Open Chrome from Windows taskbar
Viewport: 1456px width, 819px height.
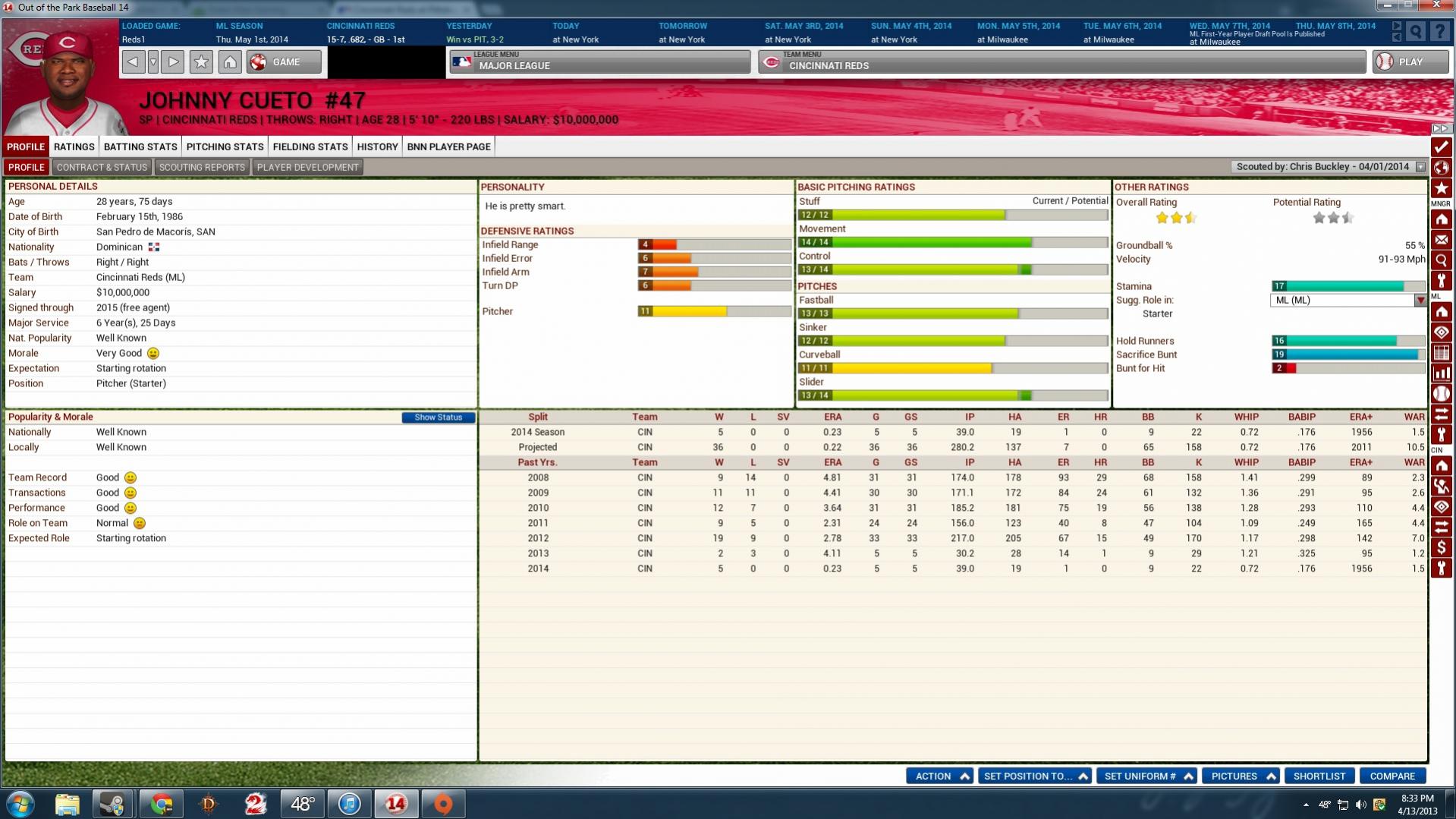pyautogui.click(x=161, y=803)
